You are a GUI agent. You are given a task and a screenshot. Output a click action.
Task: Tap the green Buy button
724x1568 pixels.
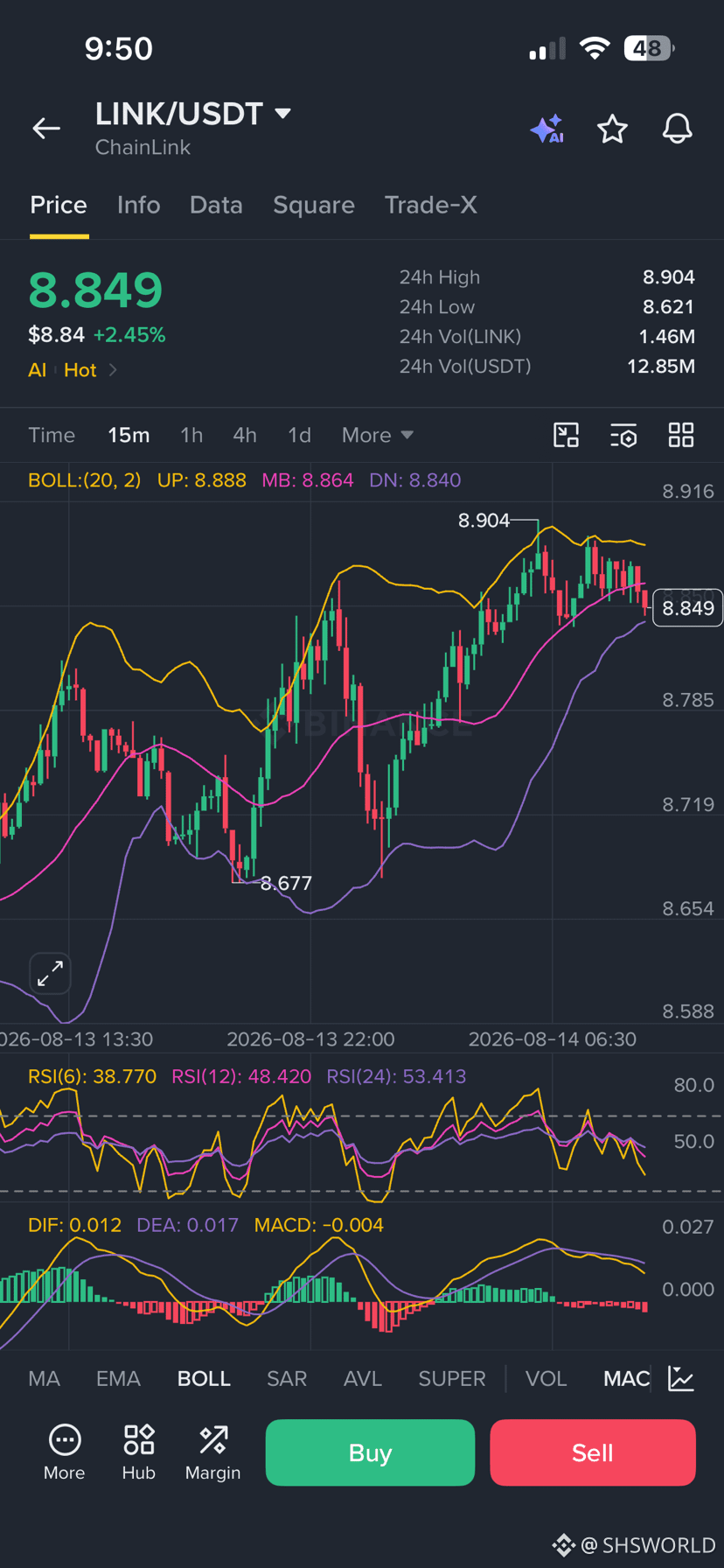370,1452
